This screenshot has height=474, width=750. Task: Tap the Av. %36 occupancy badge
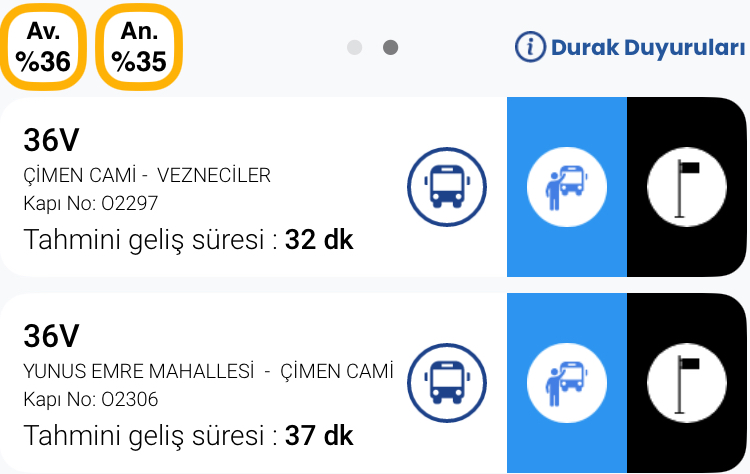tap(42, 47)
